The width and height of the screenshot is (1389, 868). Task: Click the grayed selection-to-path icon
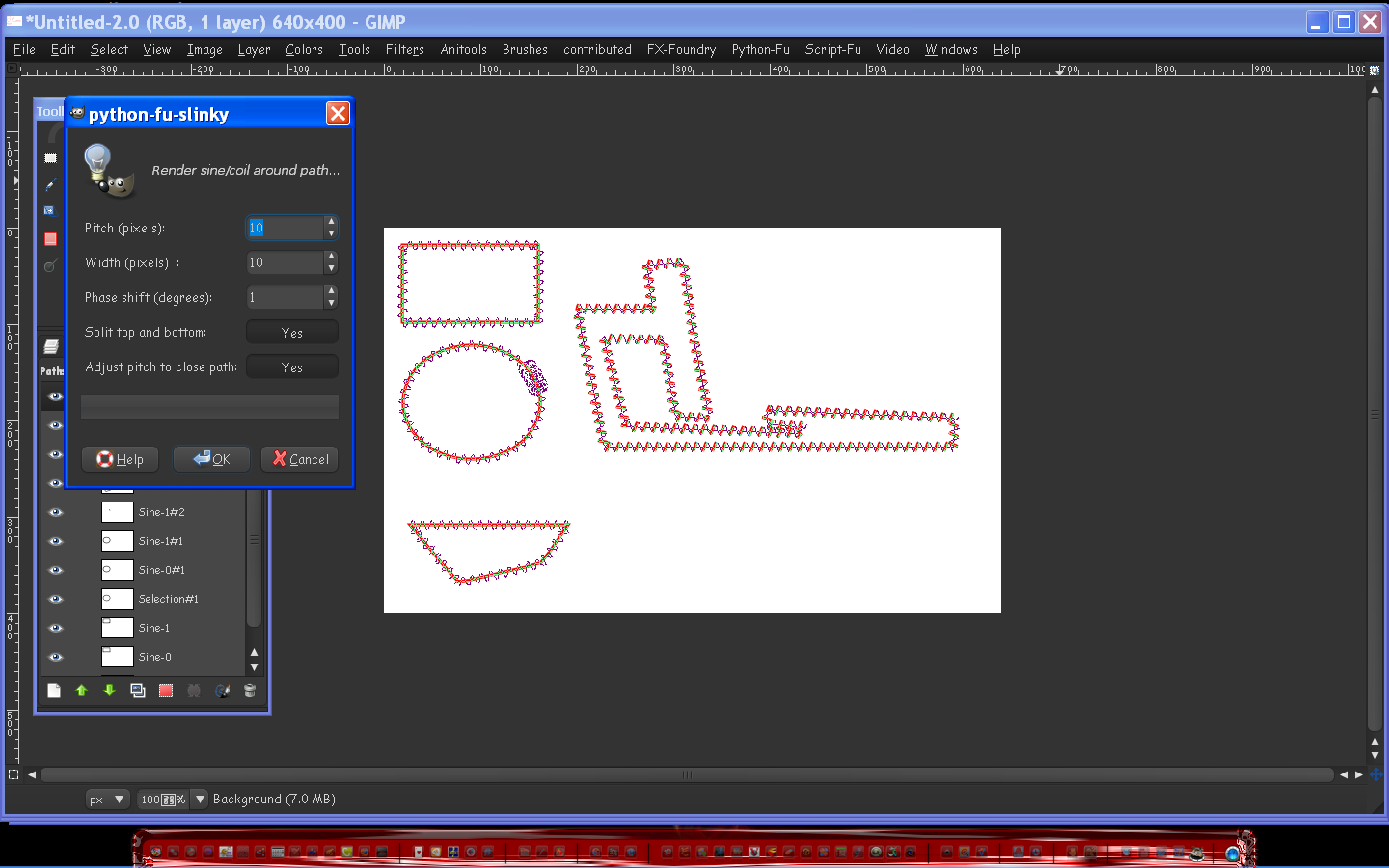(194, 691)
